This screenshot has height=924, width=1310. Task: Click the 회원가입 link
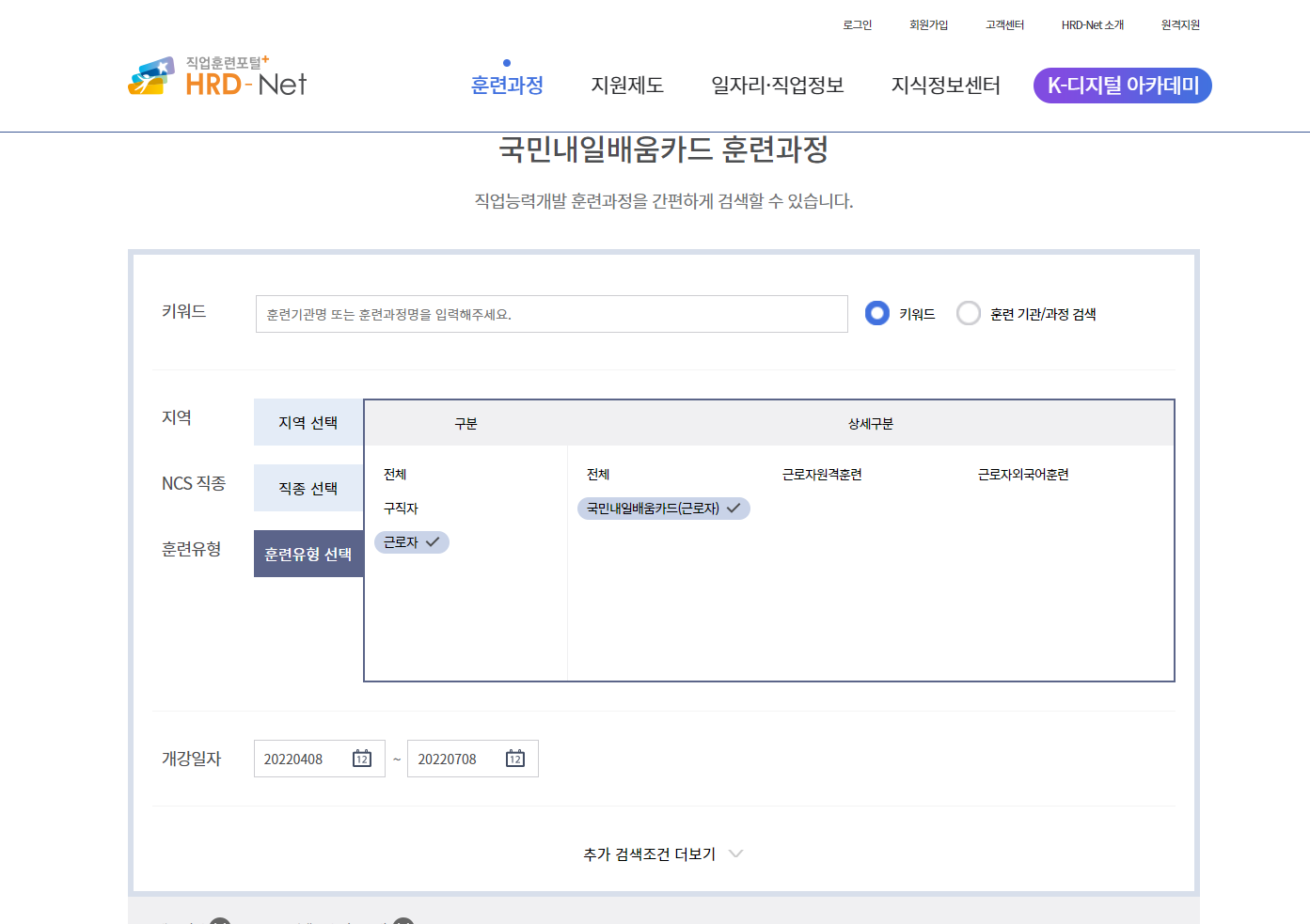click(929, 25)
